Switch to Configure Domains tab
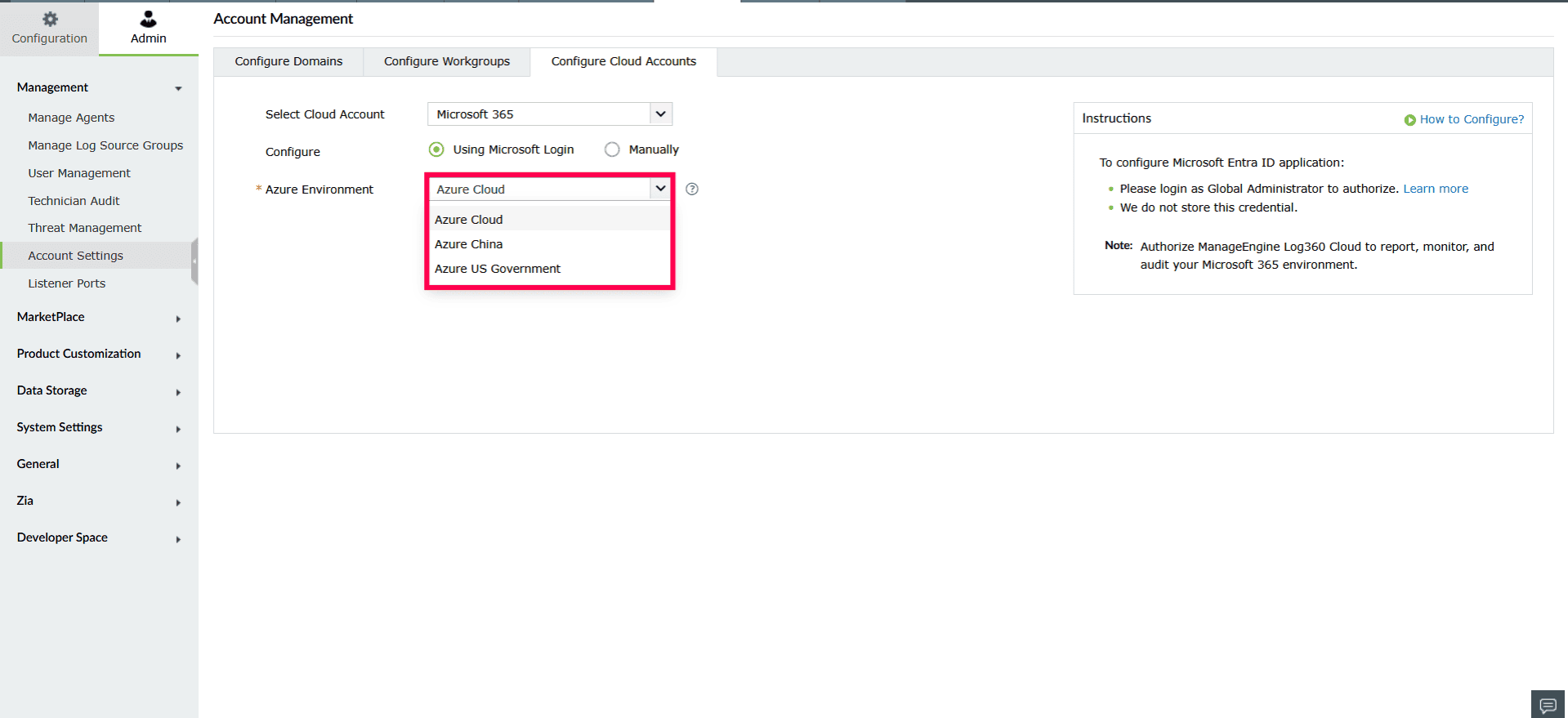The width and height of the screenshot is (1568, 718). click(288, 61)
